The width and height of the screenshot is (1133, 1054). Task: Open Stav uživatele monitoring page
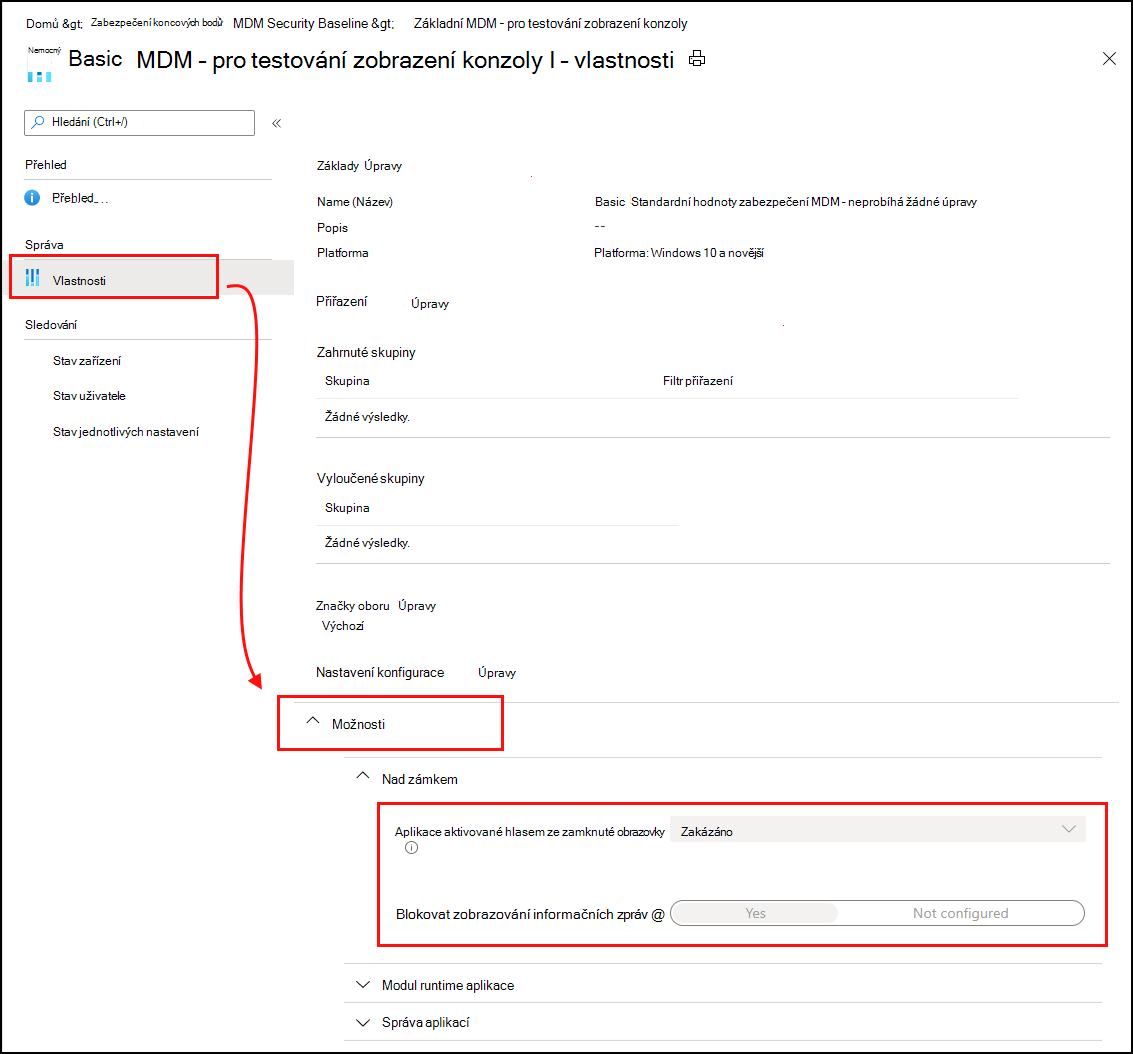click(89, 396)
